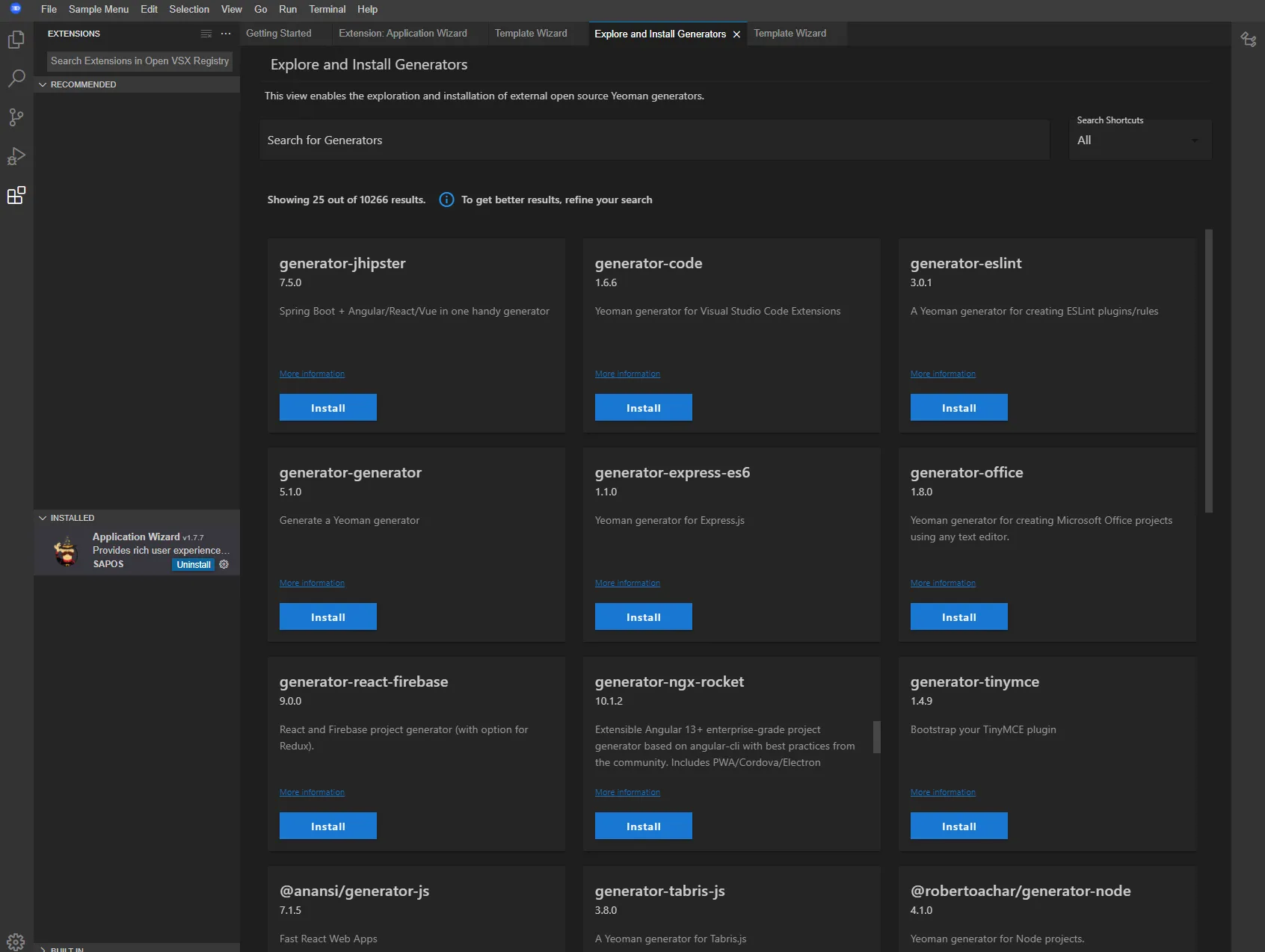1265x952 pixels.
Task: Install the generator-jhipster generator
Action: coord(327,407)
